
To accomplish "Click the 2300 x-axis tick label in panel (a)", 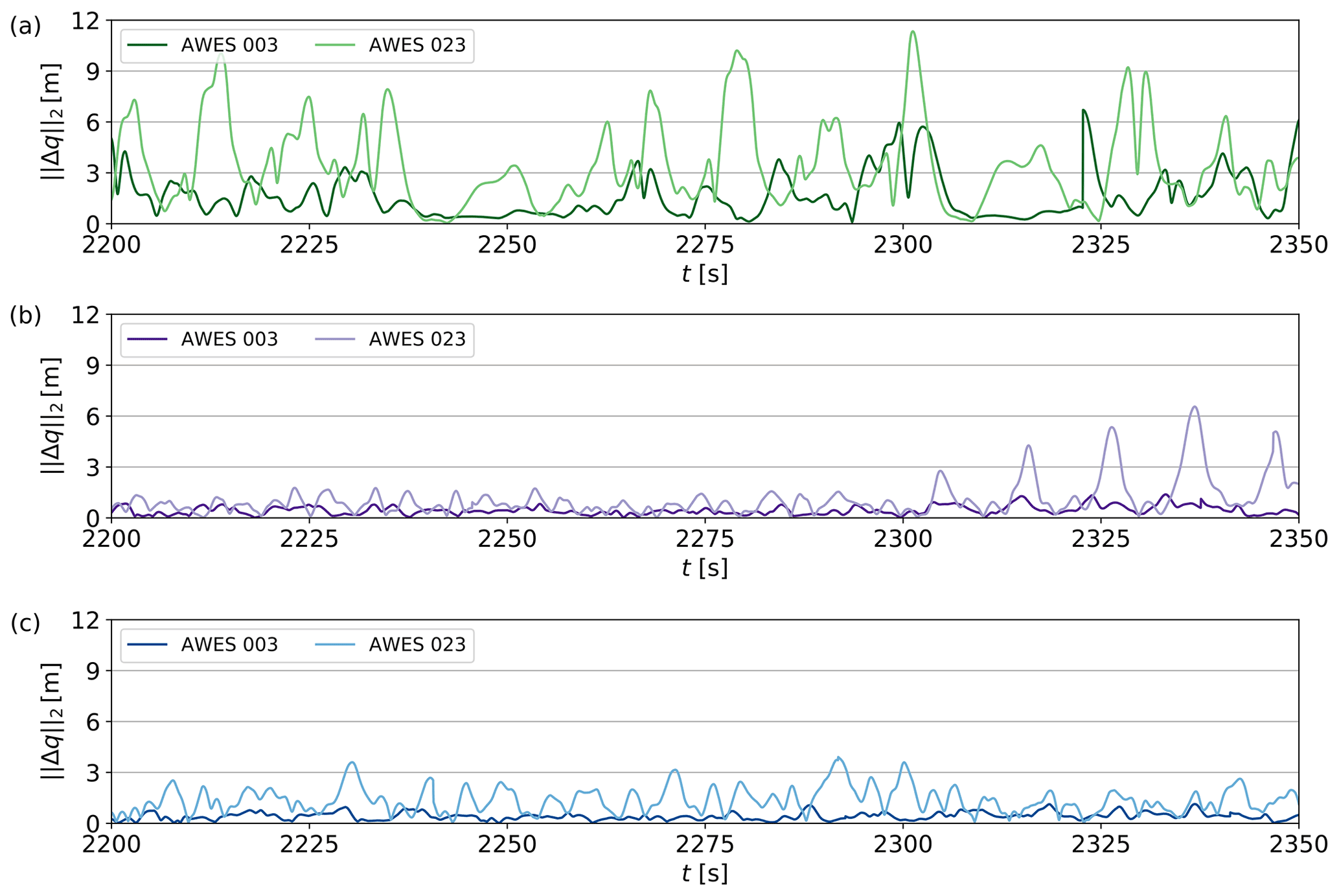I will coord(902,246).
